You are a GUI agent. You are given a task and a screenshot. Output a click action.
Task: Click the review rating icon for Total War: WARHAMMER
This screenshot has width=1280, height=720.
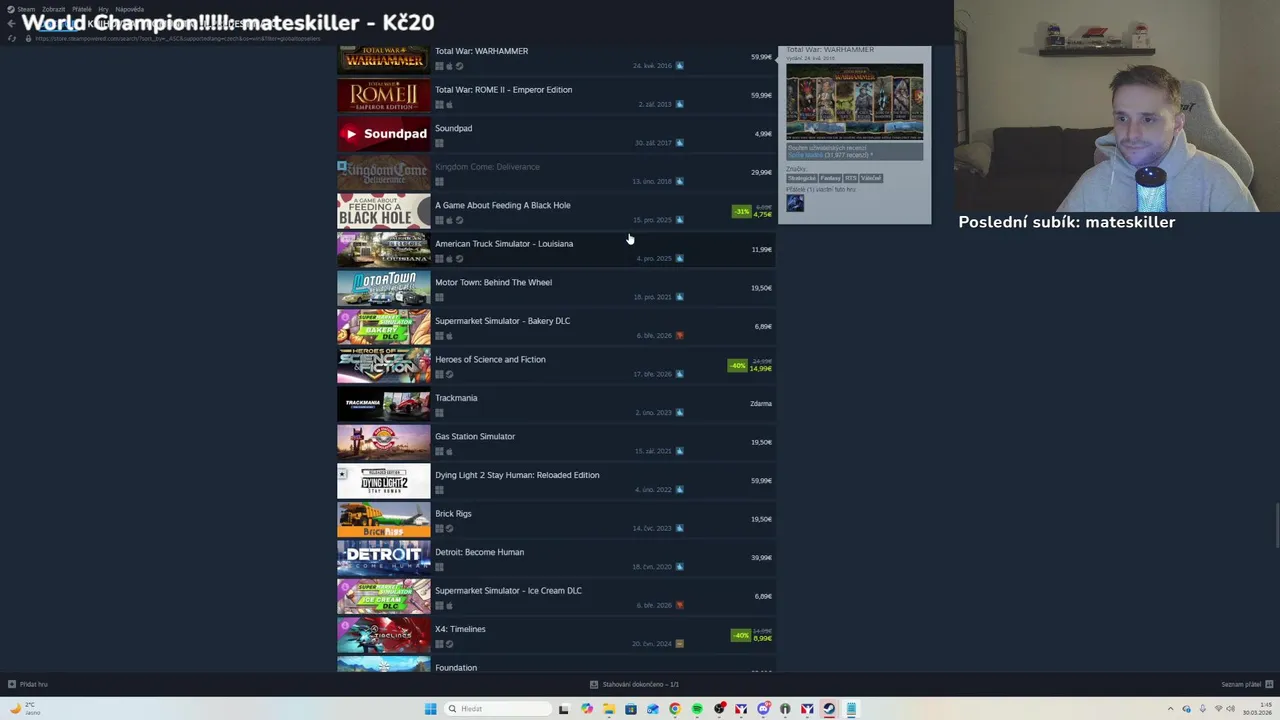(680, 66)
